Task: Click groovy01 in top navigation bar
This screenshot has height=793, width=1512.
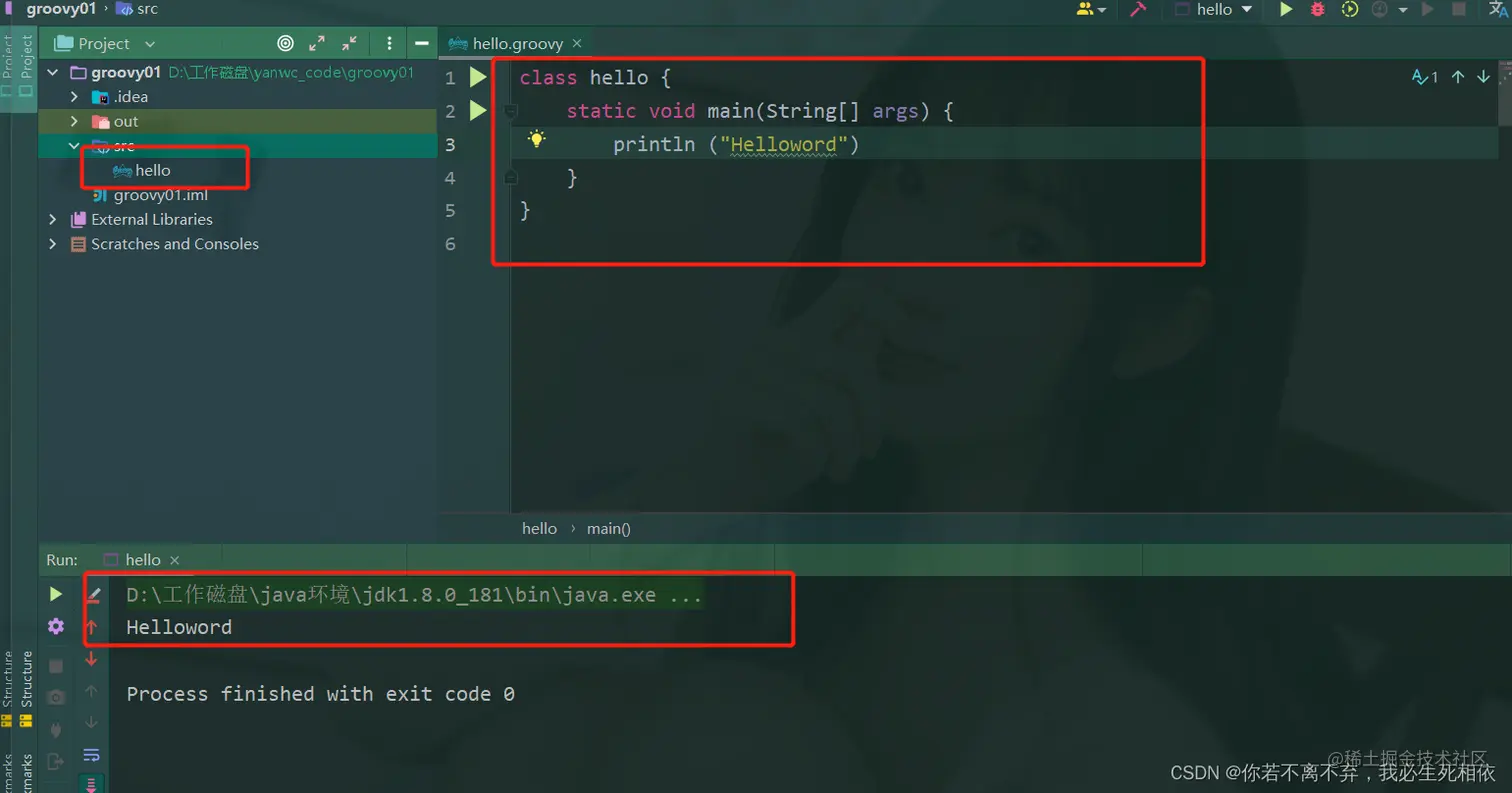Action: point(60,9)
